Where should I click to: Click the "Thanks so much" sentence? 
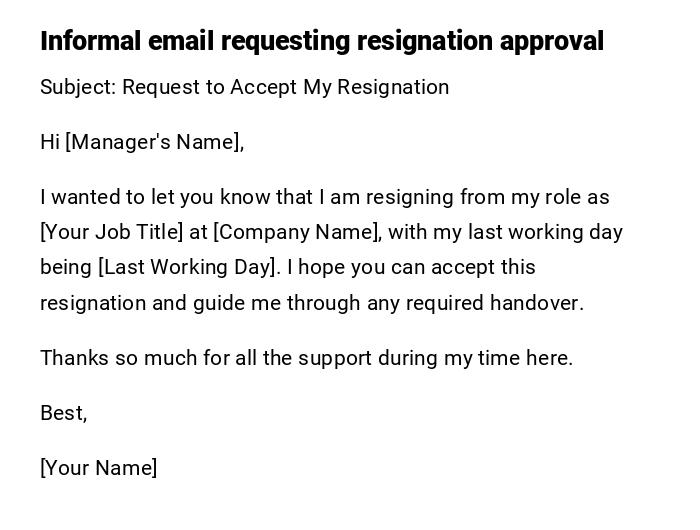pyautogui.click(x=306, y=358)
